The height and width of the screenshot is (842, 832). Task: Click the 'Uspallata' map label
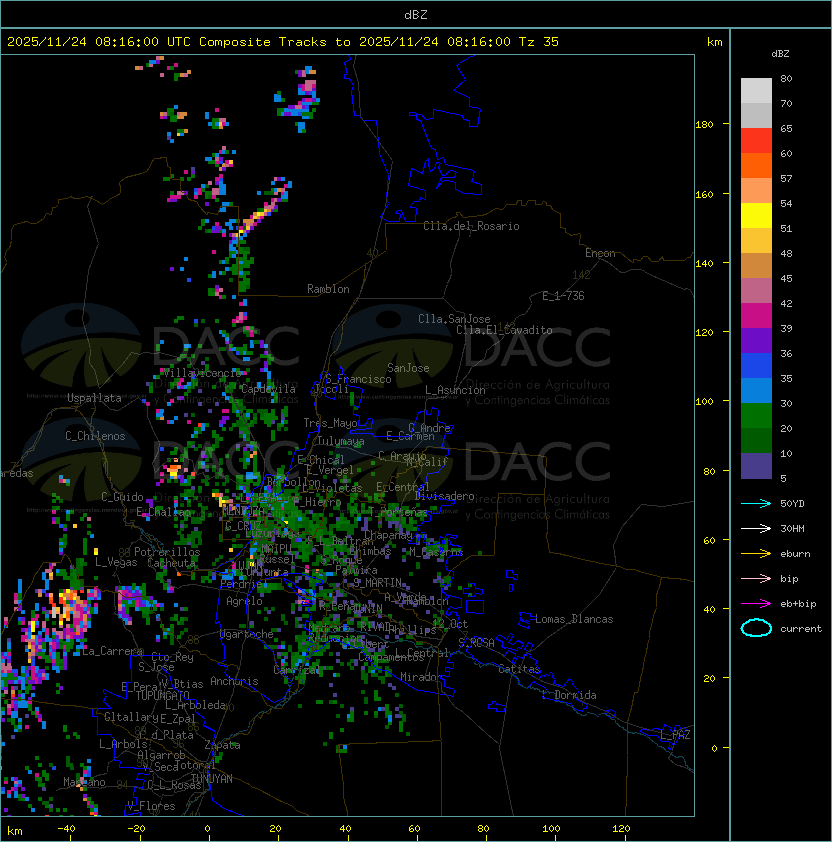(x=94, y=398)
